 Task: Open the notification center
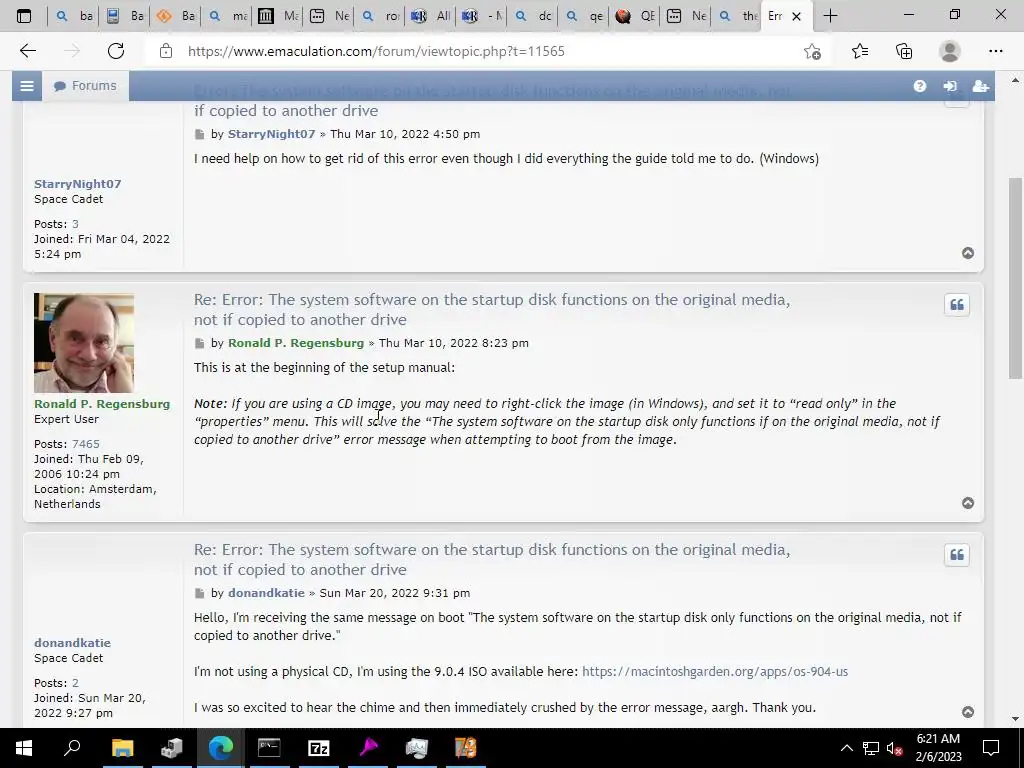point(991,748)
